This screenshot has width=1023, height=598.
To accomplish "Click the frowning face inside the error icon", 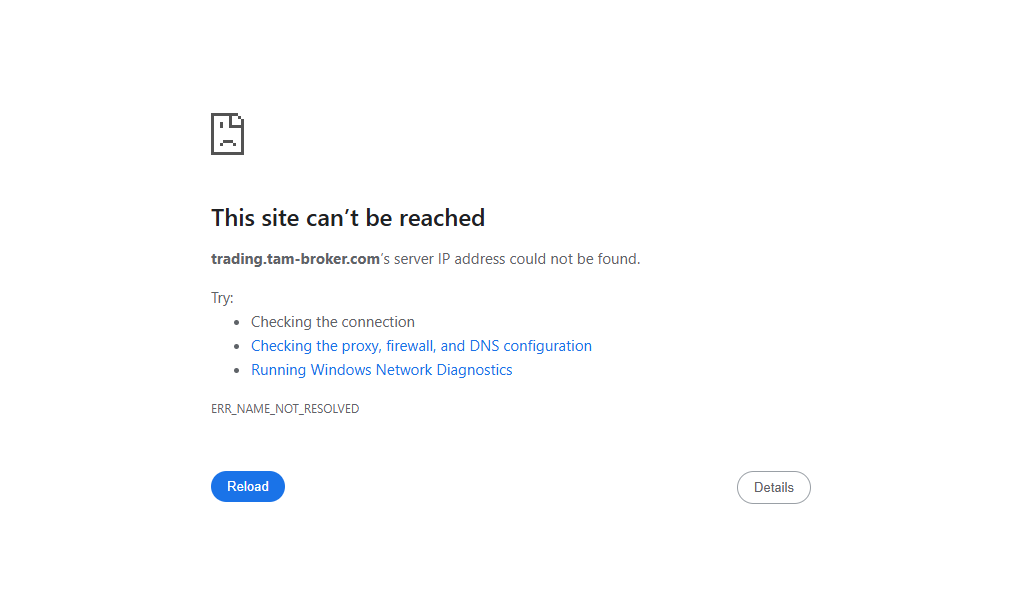I will click(x=227, y=140).
